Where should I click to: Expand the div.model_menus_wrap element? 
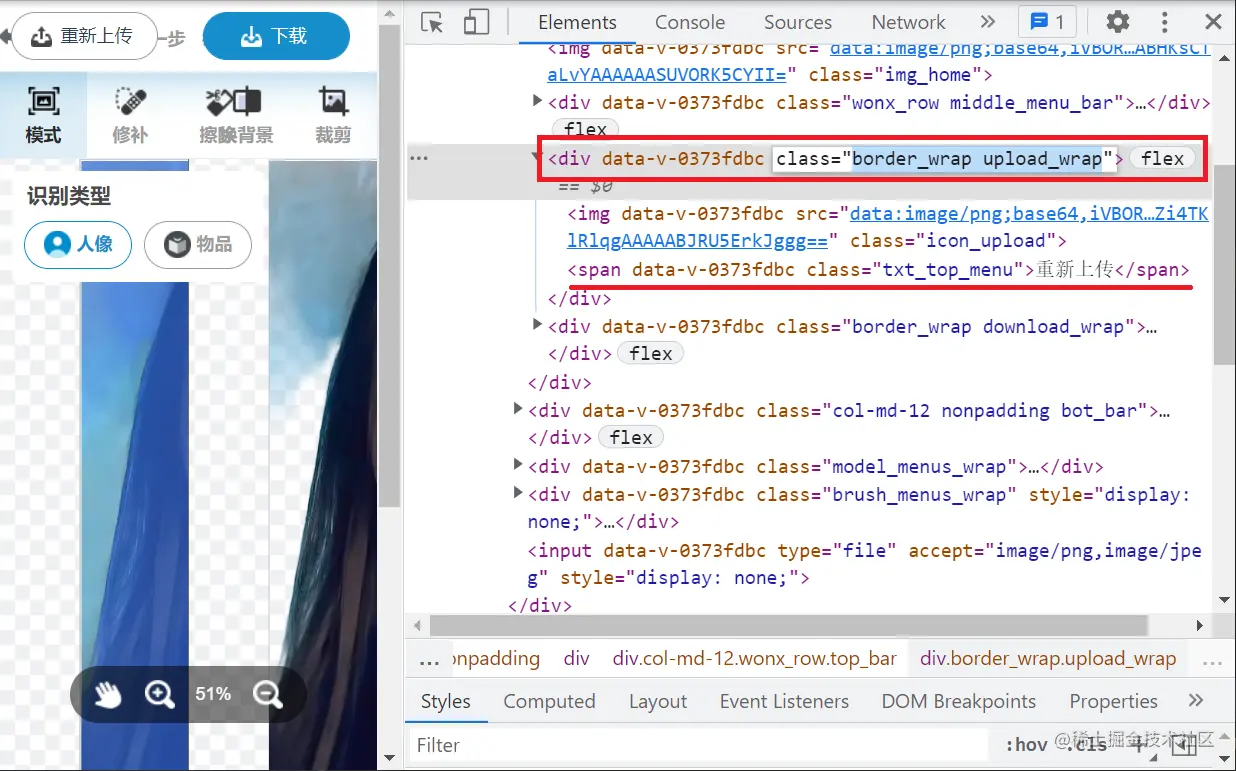coord(517,466)
